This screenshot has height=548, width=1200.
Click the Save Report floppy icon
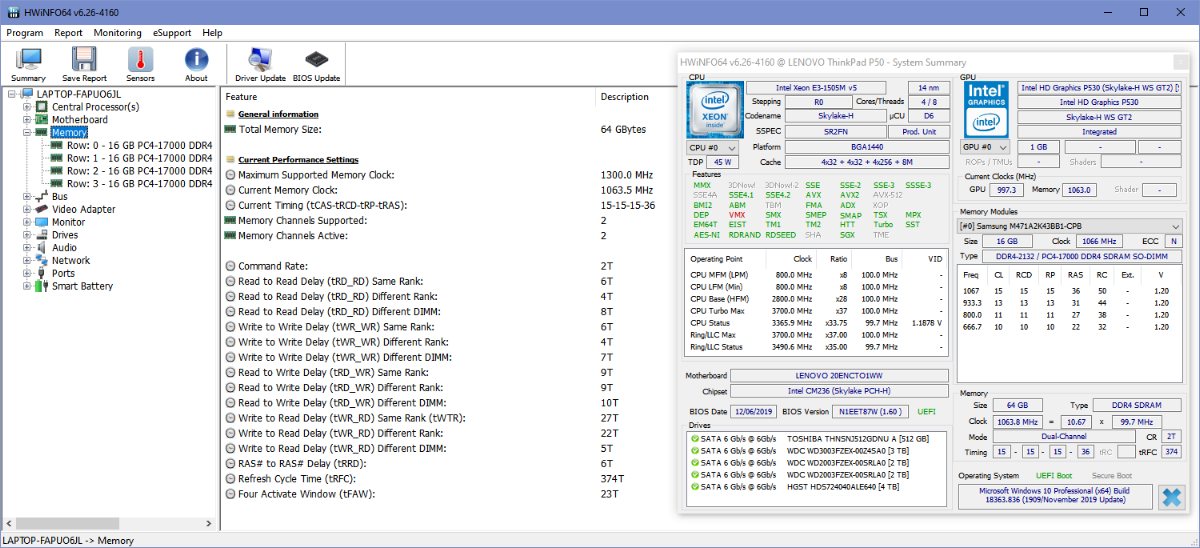(x=84, y=64)
